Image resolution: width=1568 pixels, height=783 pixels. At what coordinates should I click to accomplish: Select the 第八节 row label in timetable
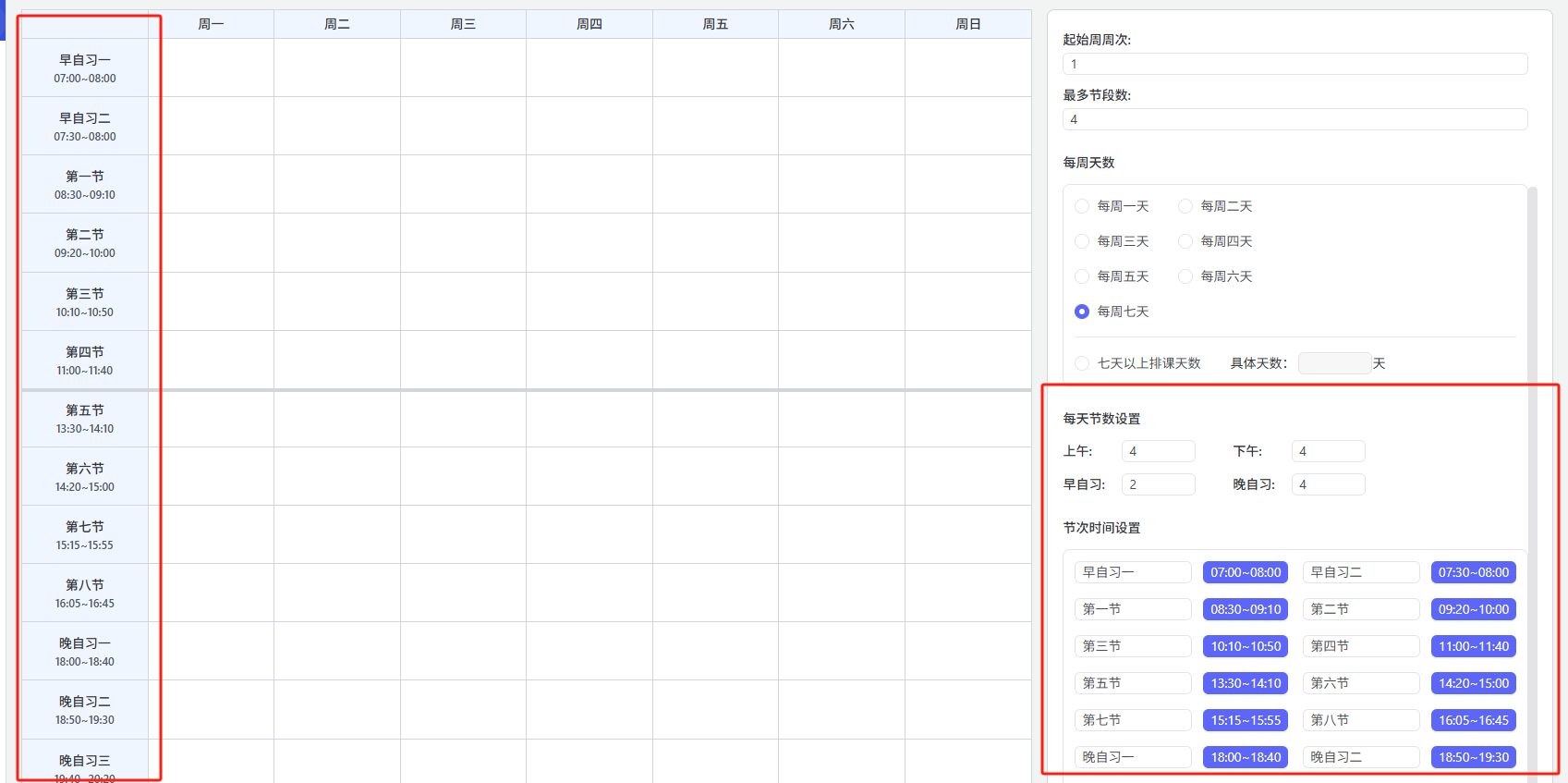(x=85, y=593)
